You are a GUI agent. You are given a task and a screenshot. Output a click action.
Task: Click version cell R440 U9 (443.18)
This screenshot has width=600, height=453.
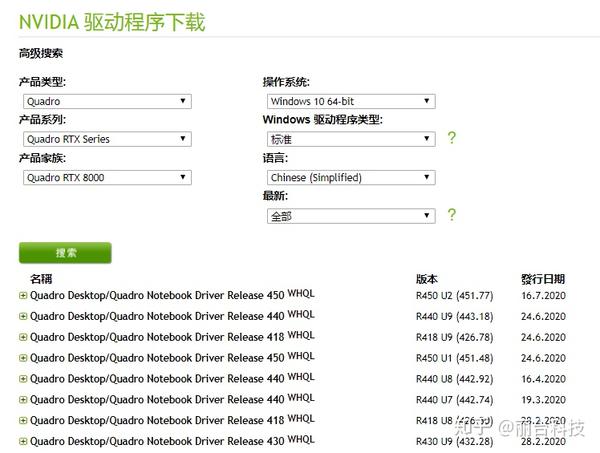455,316
